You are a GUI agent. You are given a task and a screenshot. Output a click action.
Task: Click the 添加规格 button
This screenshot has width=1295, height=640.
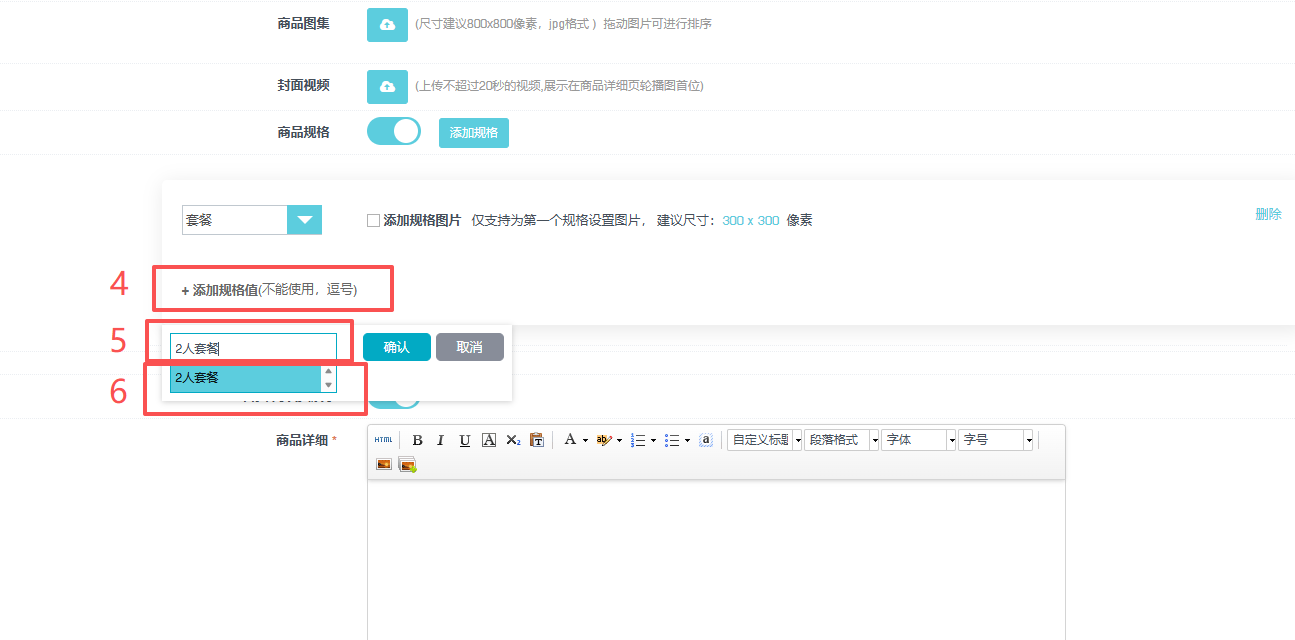[x=473, y=132]
